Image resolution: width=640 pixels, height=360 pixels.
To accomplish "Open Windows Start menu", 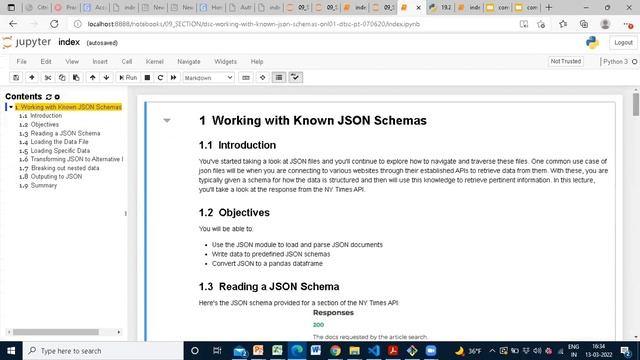I will point(11,351).
